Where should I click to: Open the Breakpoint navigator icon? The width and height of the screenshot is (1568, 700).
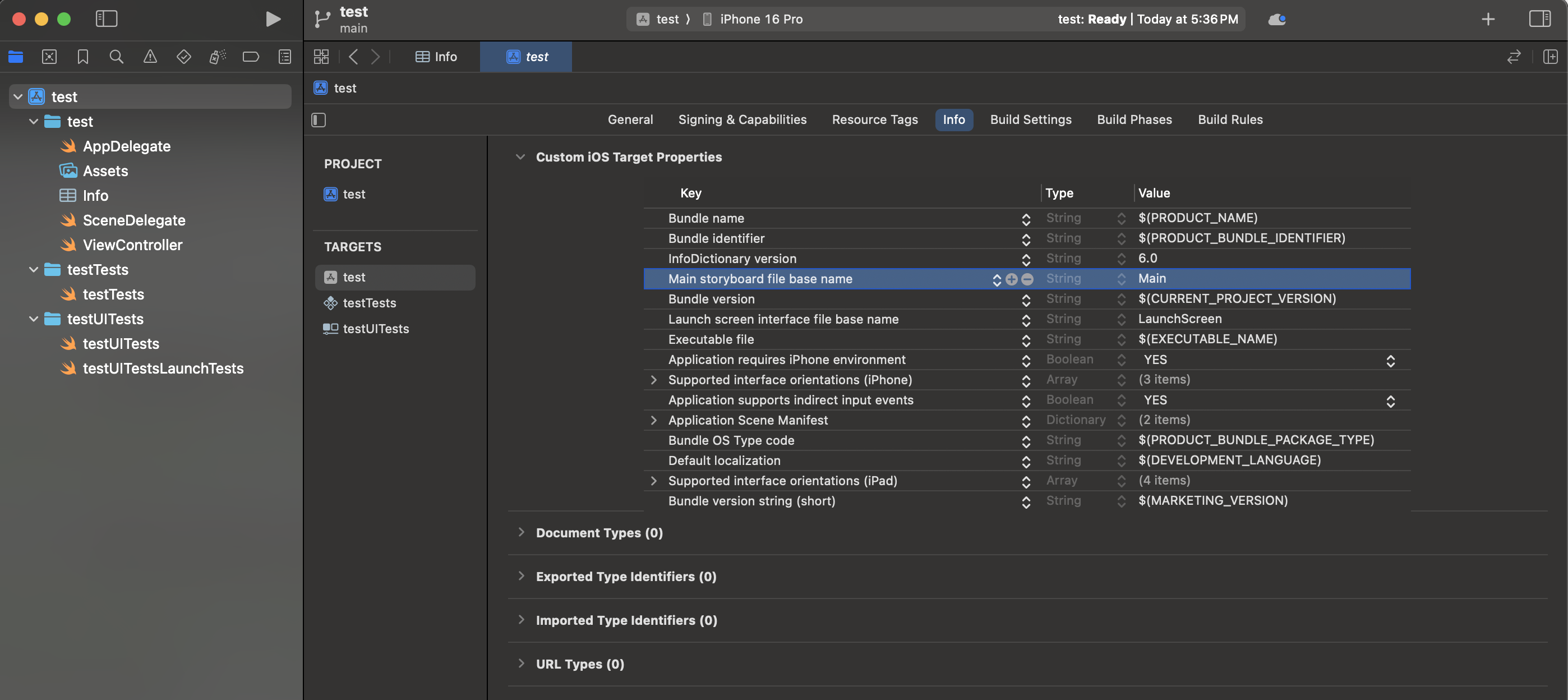251,57
